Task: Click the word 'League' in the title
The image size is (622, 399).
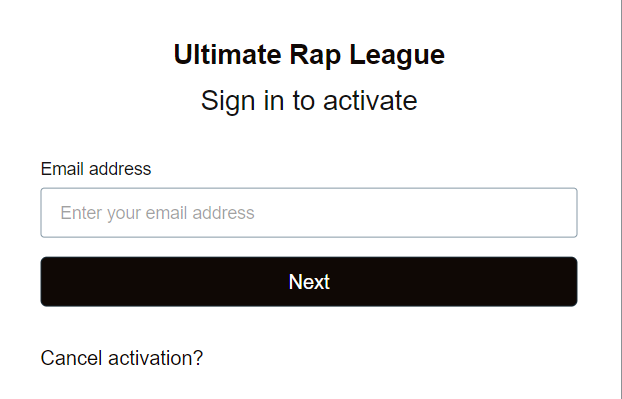Action: point(397,55)
